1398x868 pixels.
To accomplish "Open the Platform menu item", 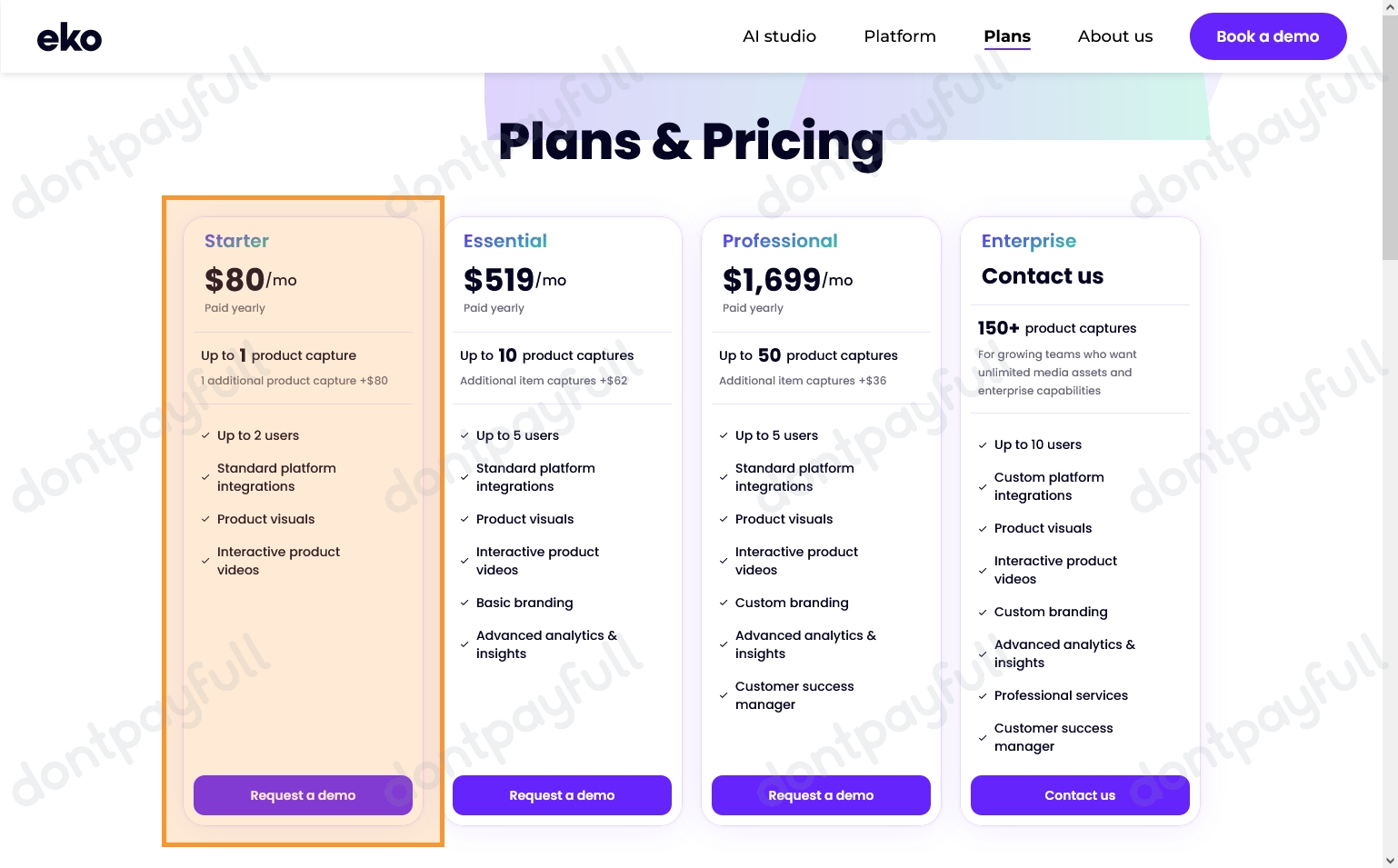I will point(900,36).
